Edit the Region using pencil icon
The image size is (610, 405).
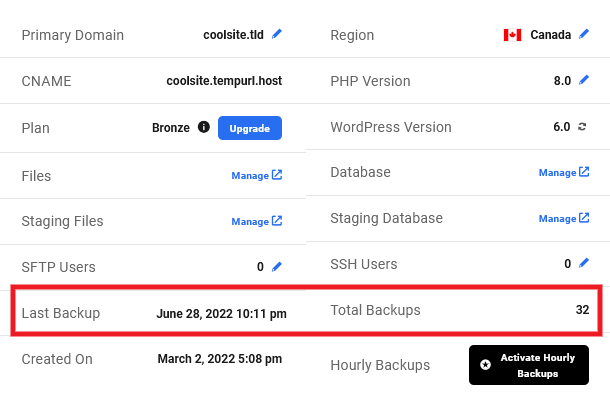(584, 34)
